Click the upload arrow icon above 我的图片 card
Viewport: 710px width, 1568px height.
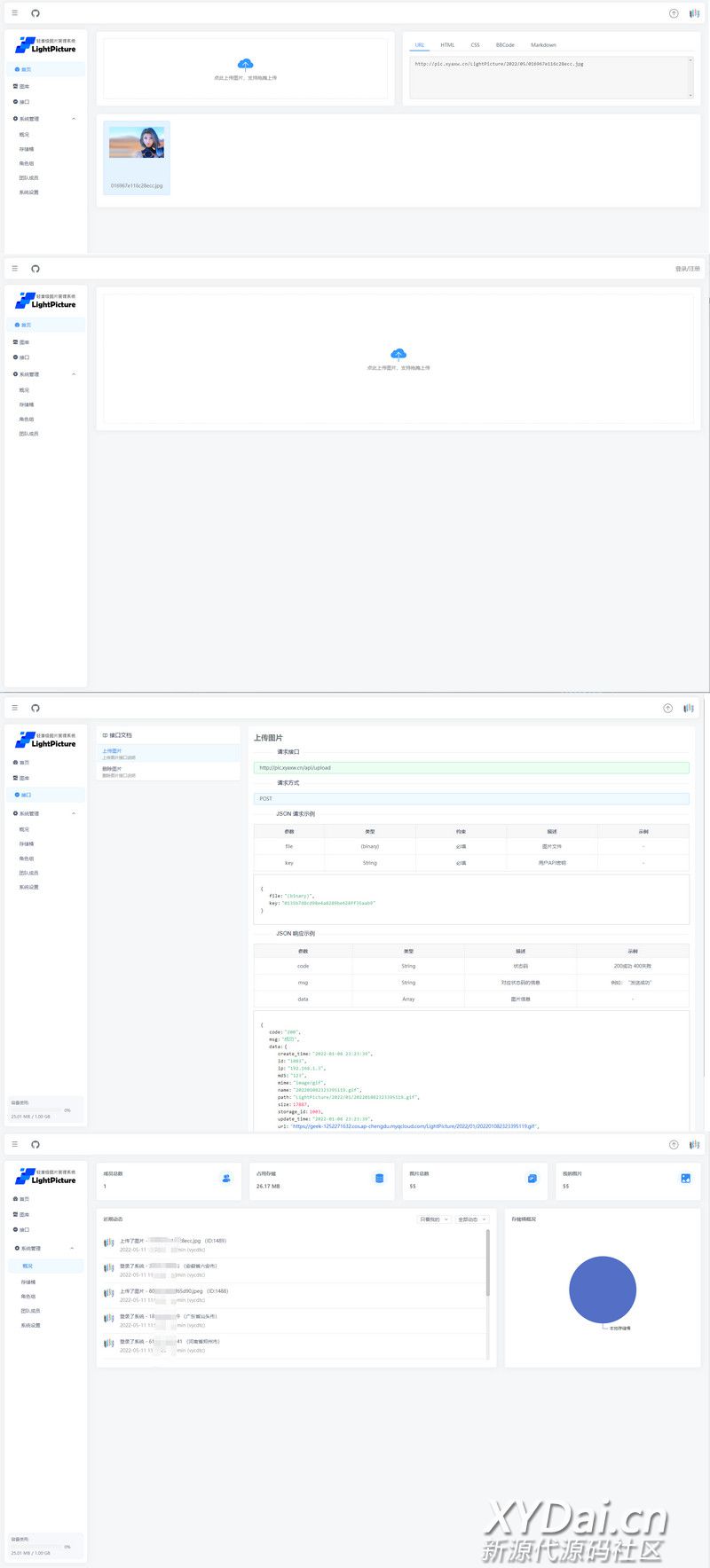point(674,1144)
